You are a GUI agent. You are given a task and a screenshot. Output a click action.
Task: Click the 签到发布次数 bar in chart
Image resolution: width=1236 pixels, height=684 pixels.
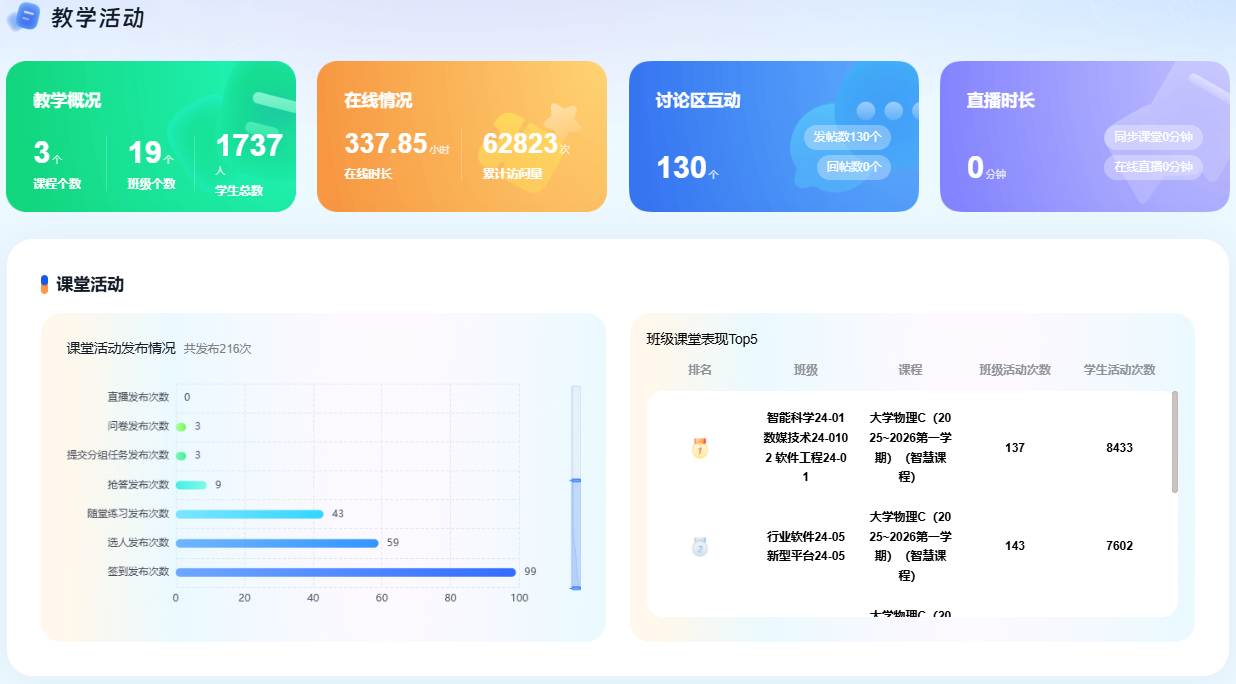click(x=345, y=572)
